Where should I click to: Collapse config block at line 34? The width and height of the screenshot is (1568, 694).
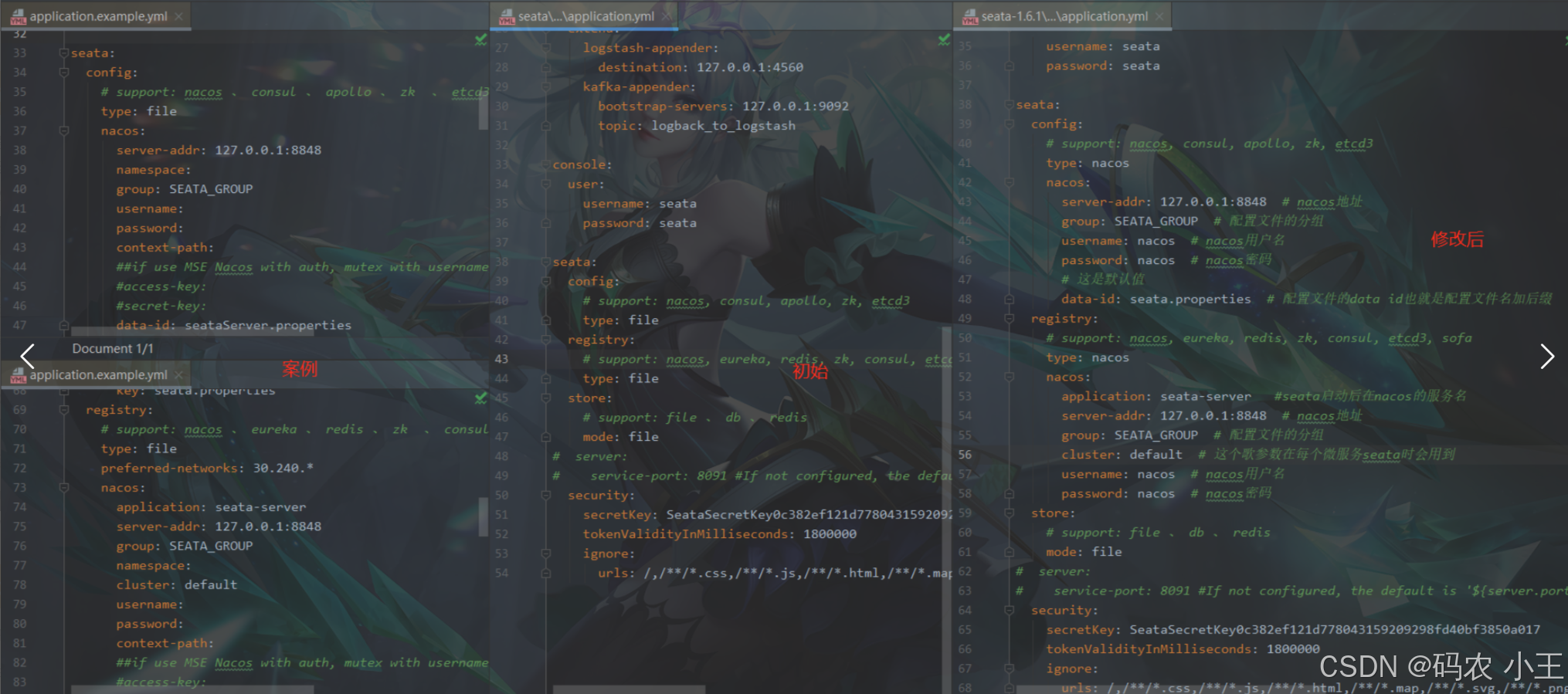click(x=64, y=73)
